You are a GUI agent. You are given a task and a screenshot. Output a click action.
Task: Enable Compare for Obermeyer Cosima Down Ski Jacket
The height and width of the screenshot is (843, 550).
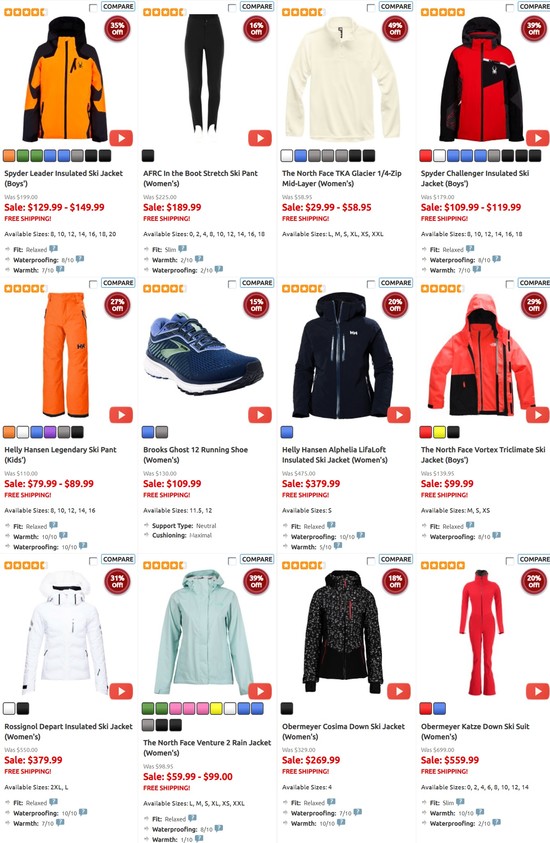[370, 561]
